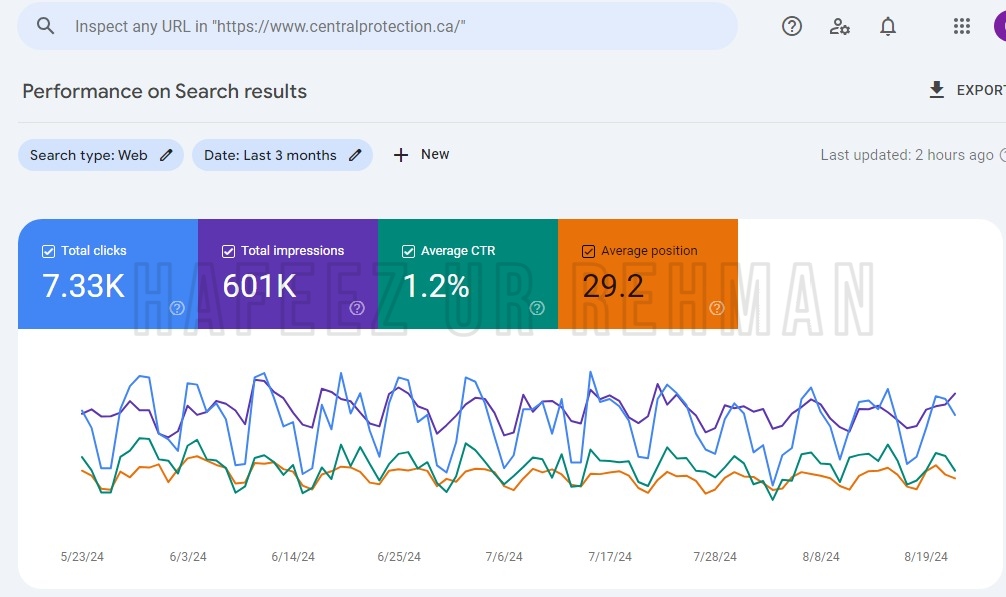Click pencil icon on Date chip
The height and width of the screenshot is (597, 1006).
coord(355,155)
